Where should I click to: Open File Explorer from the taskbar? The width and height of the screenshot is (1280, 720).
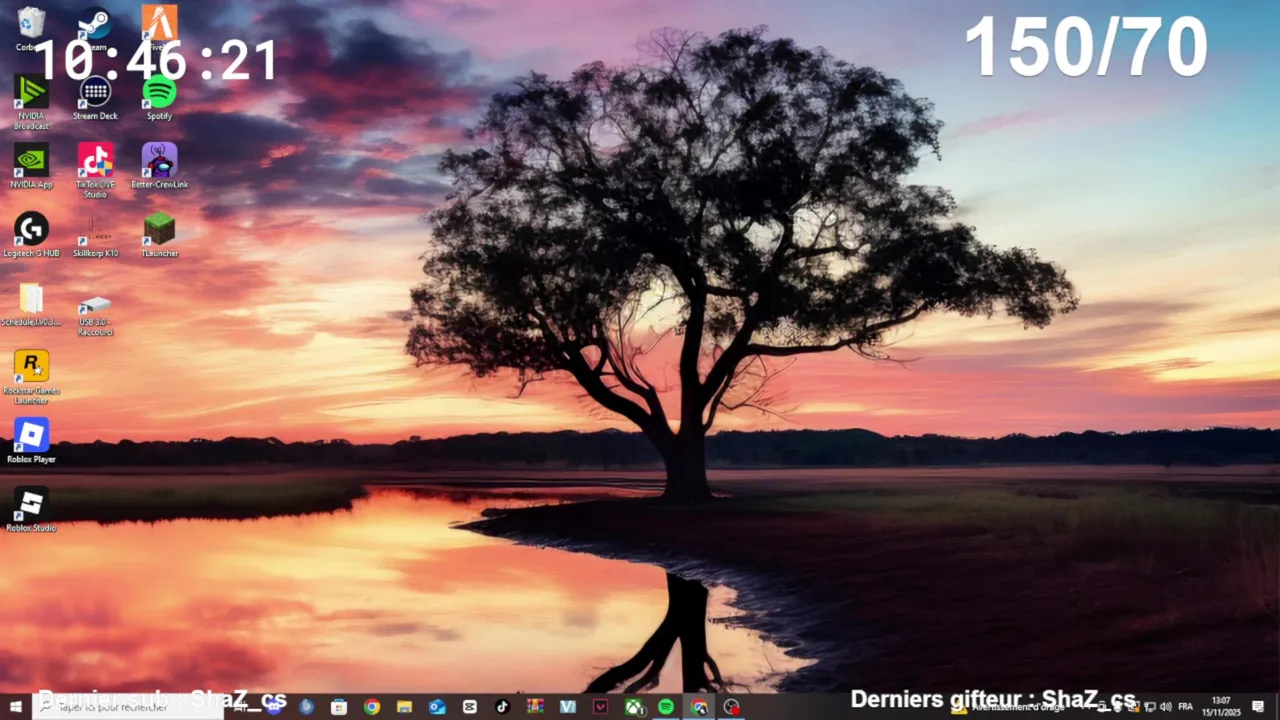click(404, 707)
